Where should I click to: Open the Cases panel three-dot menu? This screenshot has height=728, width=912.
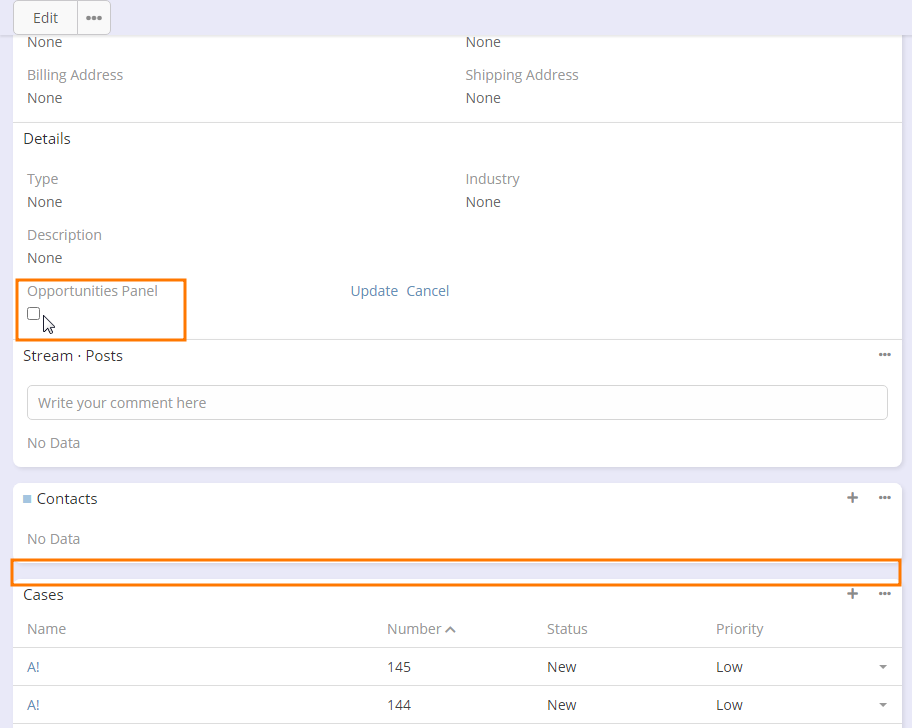click(x=885, y=594)
